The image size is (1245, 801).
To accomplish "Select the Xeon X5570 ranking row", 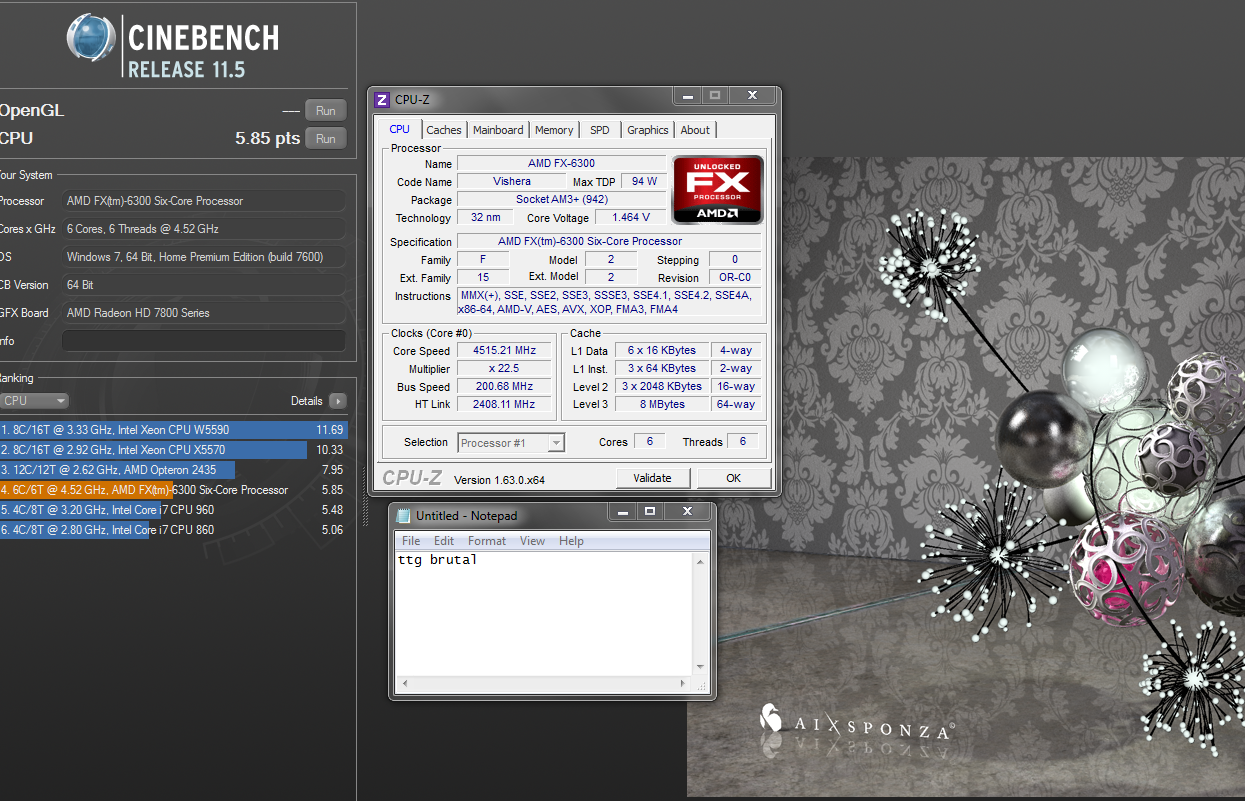I will pyautogui.click(x=173, y=450).
